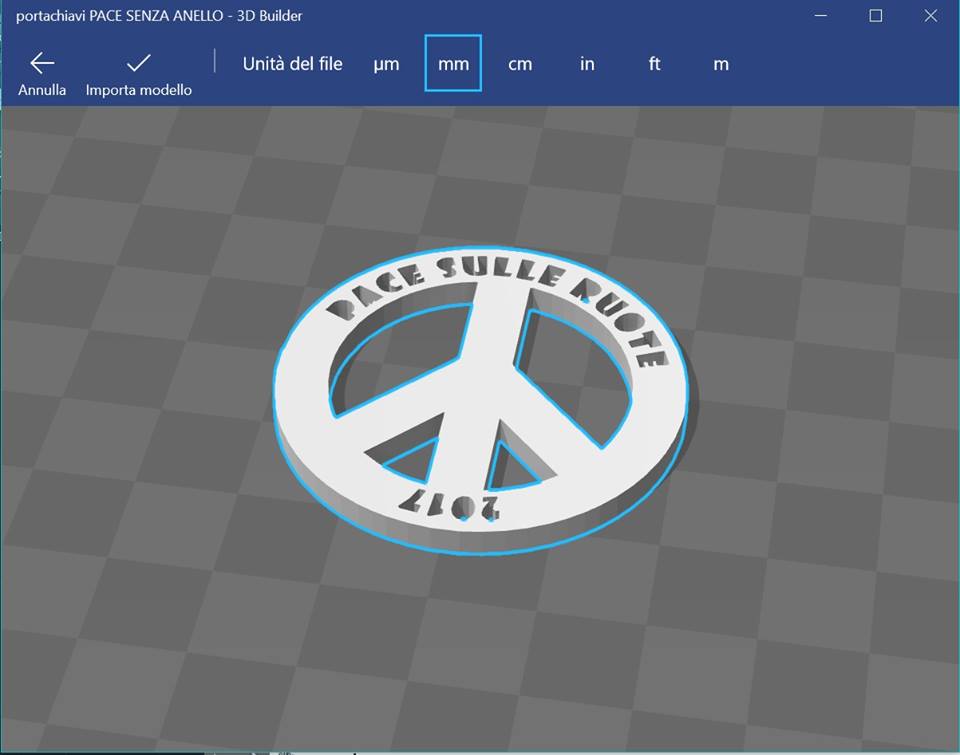Switch file unit to ft

654,64
